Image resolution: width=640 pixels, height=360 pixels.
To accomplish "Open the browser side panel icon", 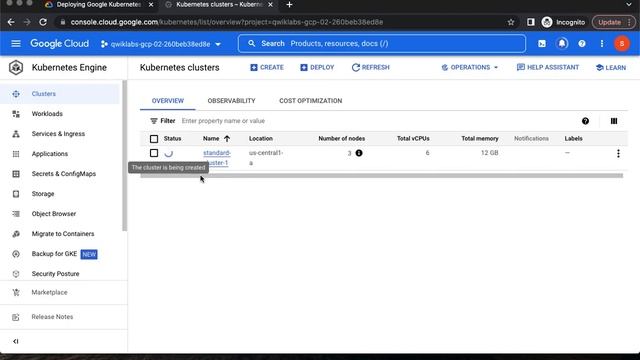I will (x=530, y=22).
